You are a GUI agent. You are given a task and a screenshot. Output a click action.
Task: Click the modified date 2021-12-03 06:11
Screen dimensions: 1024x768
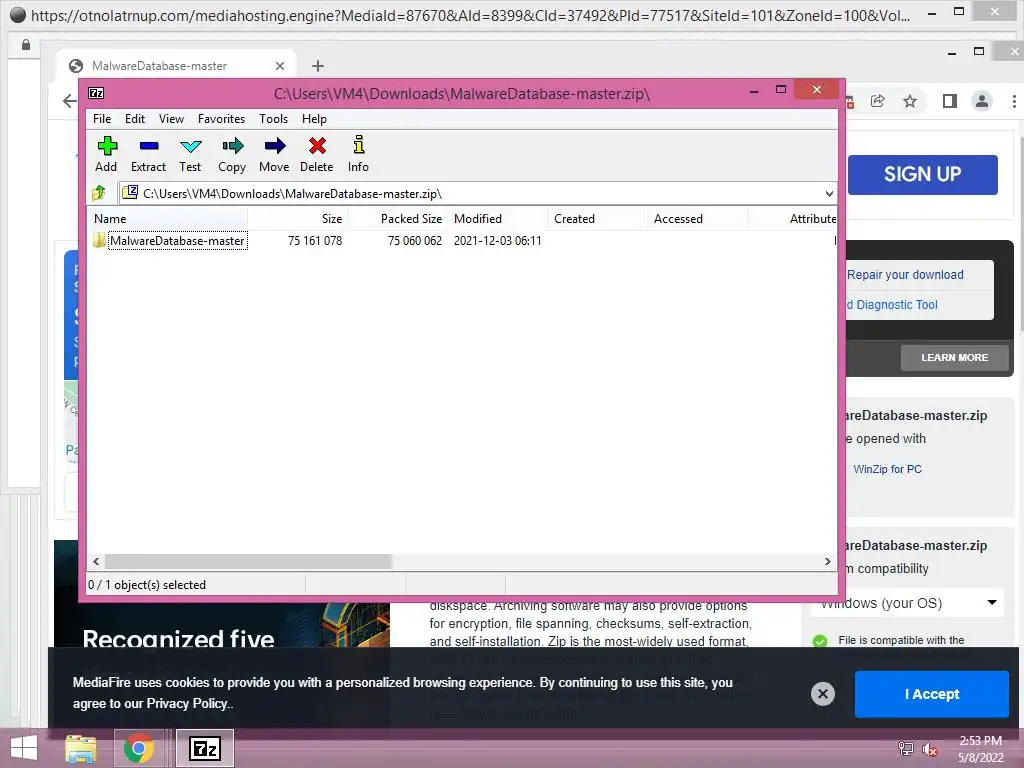point(498,240)
